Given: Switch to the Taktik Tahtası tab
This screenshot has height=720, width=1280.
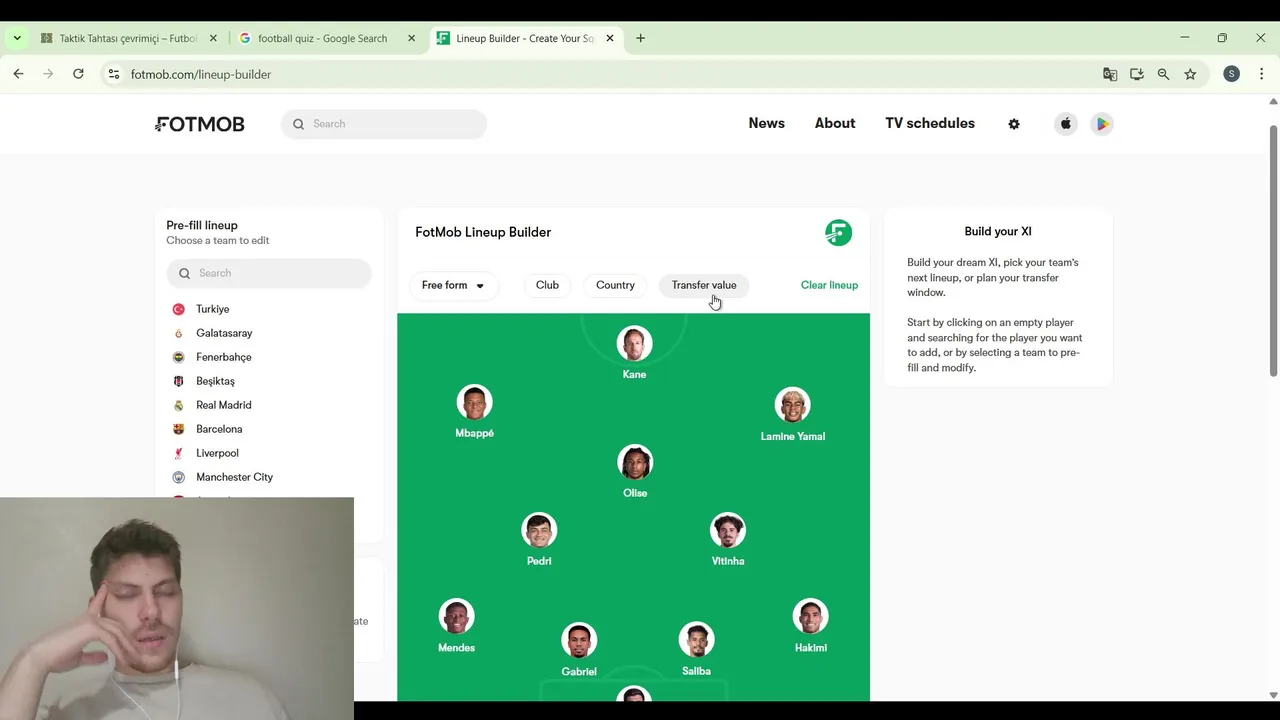Looking at the screenshot, I should (128, 38).
